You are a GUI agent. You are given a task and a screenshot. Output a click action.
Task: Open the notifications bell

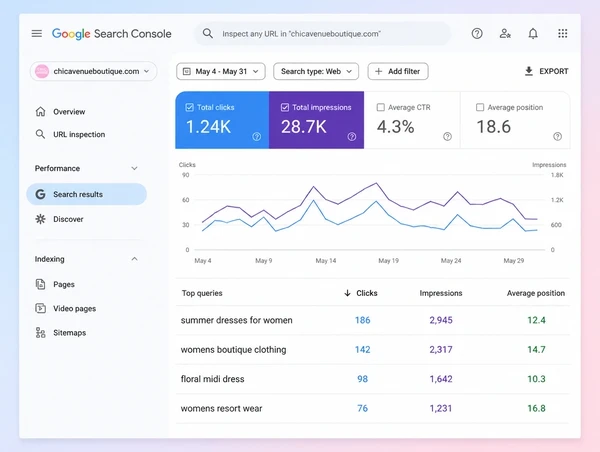pyautogui.click(x=533, y=34)
